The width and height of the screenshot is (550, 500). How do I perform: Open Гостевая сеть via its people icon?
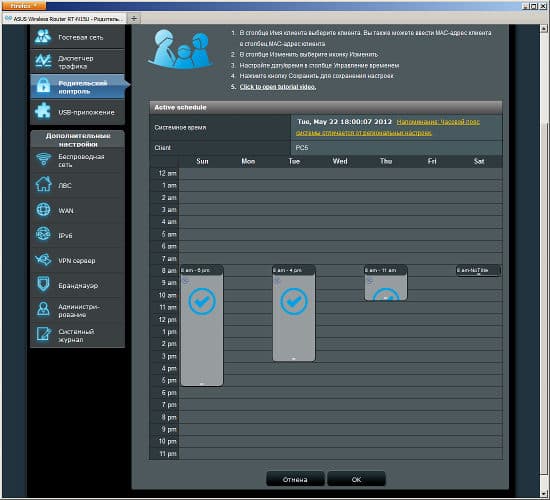[x=43, y=37]
